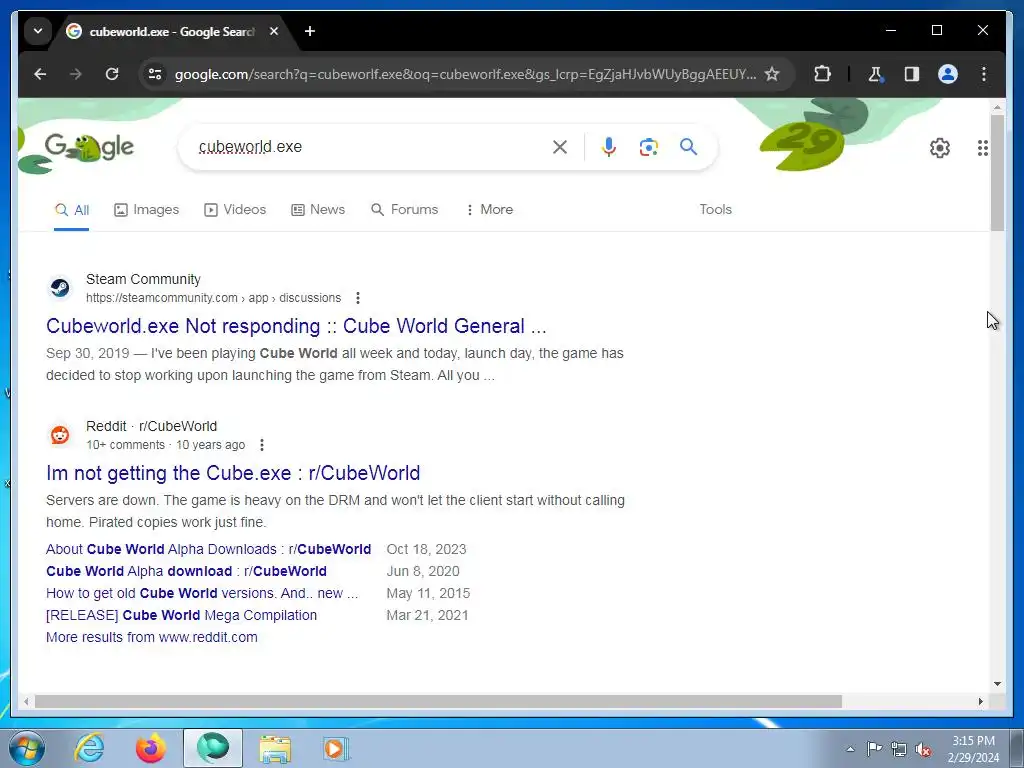The height and width of the screenshot is (768, 1024).
Task: Search by image with Google Lens
Action: [648, 147]
